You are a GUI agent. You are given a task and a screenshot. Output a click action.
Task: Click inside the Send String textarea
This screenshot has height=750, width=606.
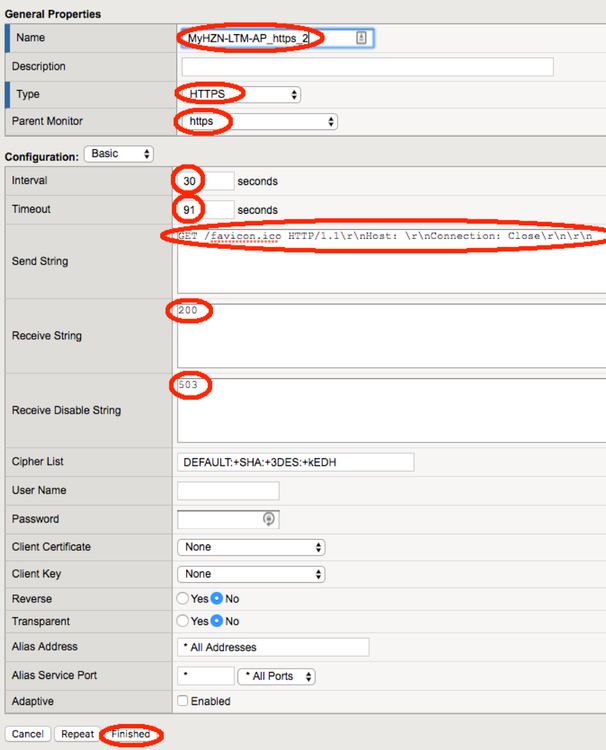392,261
